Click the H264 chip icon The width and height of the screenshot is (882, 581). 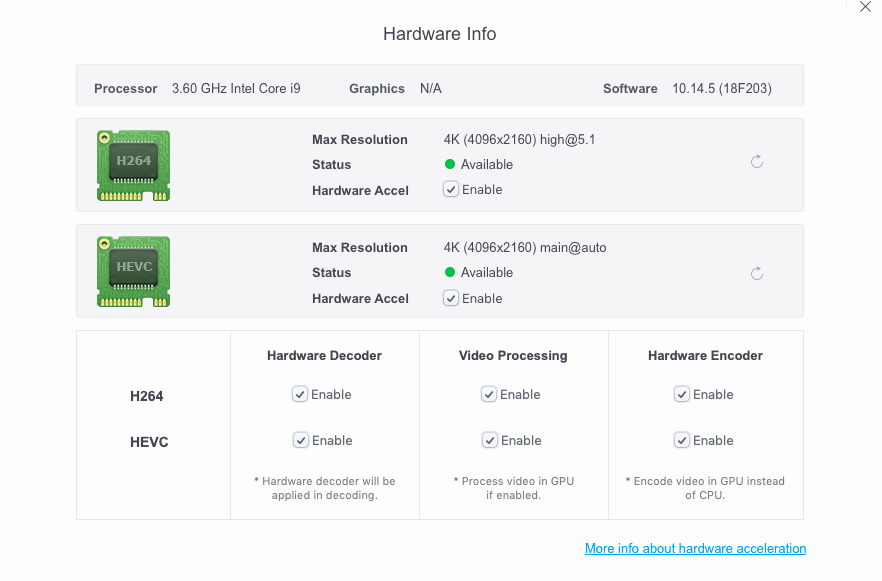(133, 165)
